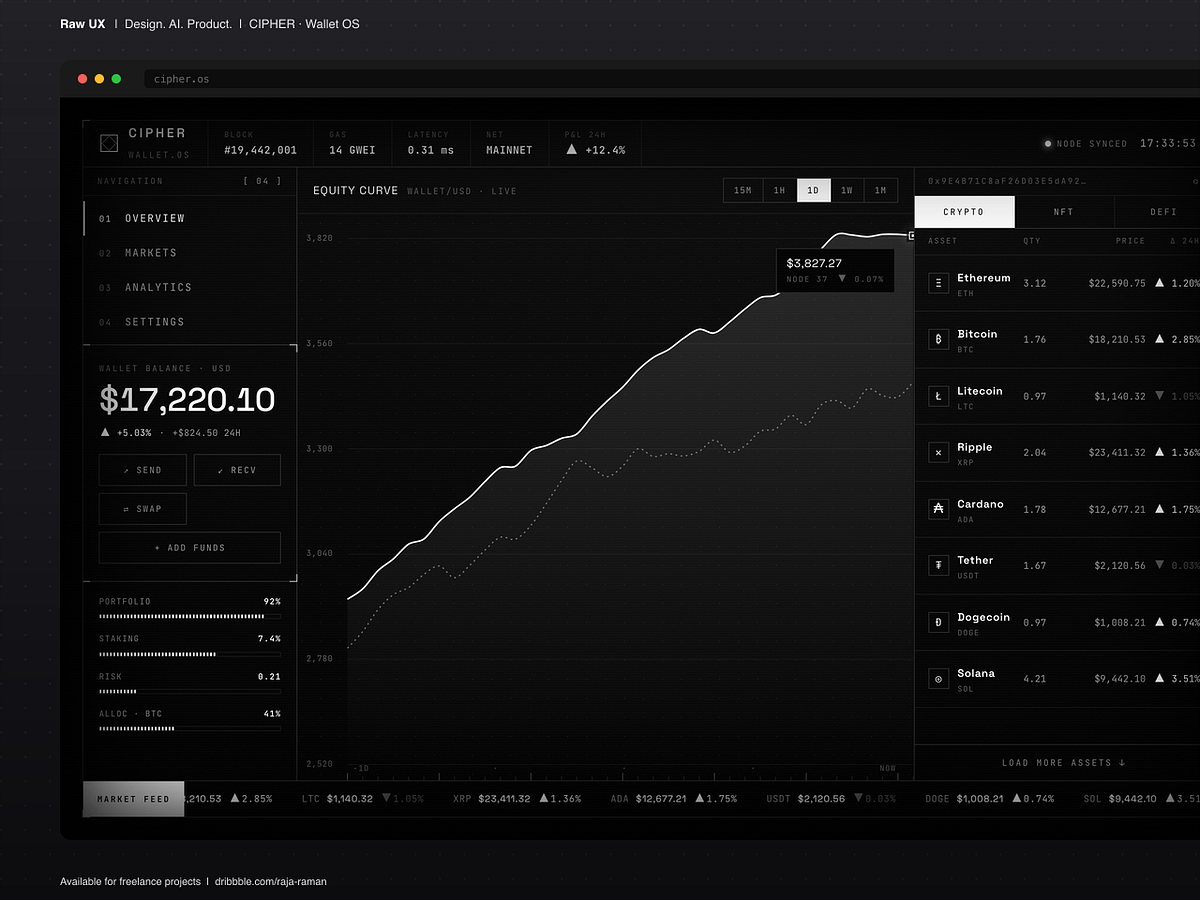Image resolution: width=1200 pixels, height=900 pixels.
Task: Click the MARKET FEED label button
Action: [x=134, y=799]
